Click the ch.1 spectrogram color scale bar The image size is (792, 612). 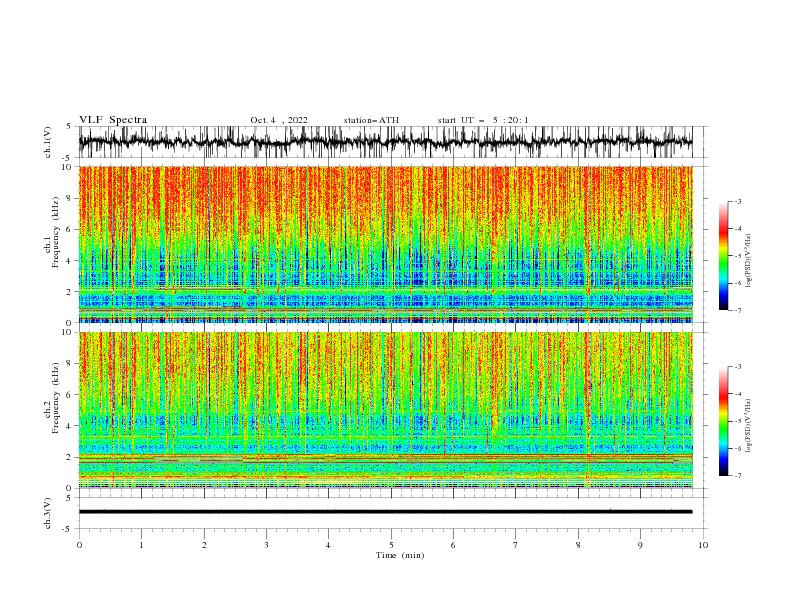click(723, 256)
